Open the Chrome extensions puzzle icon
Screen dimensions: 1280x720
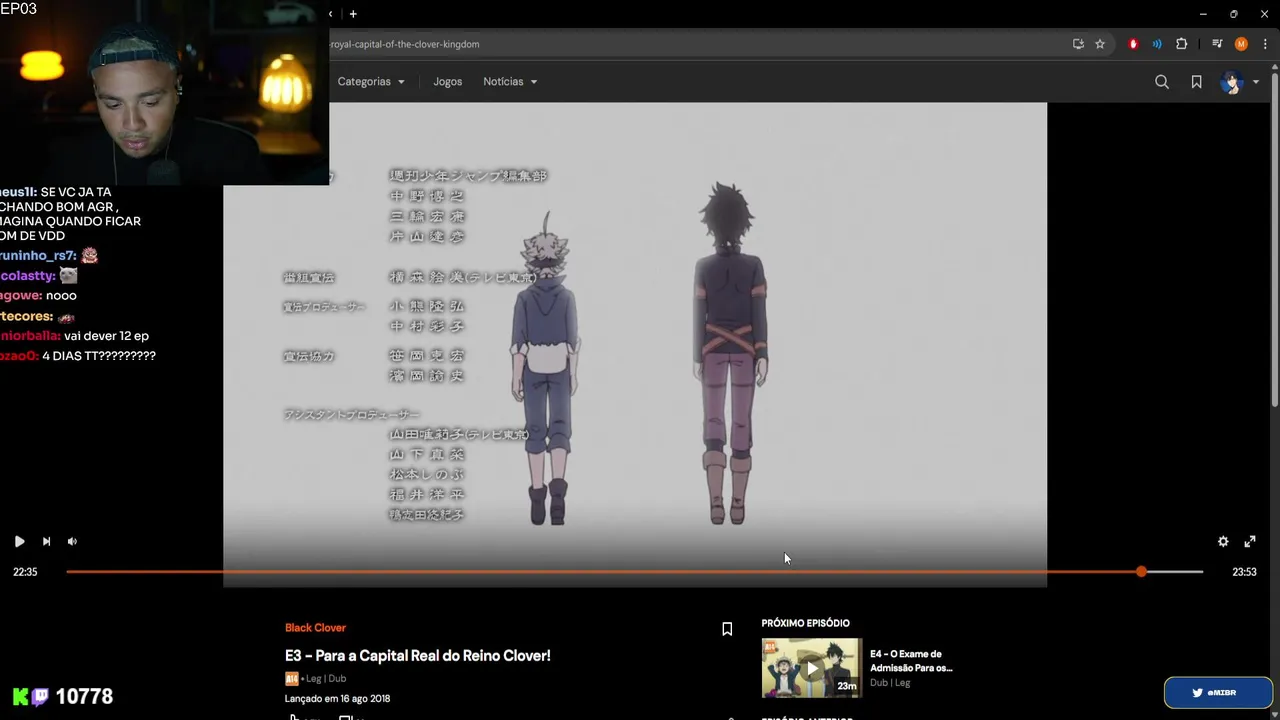pos(1181,44)
